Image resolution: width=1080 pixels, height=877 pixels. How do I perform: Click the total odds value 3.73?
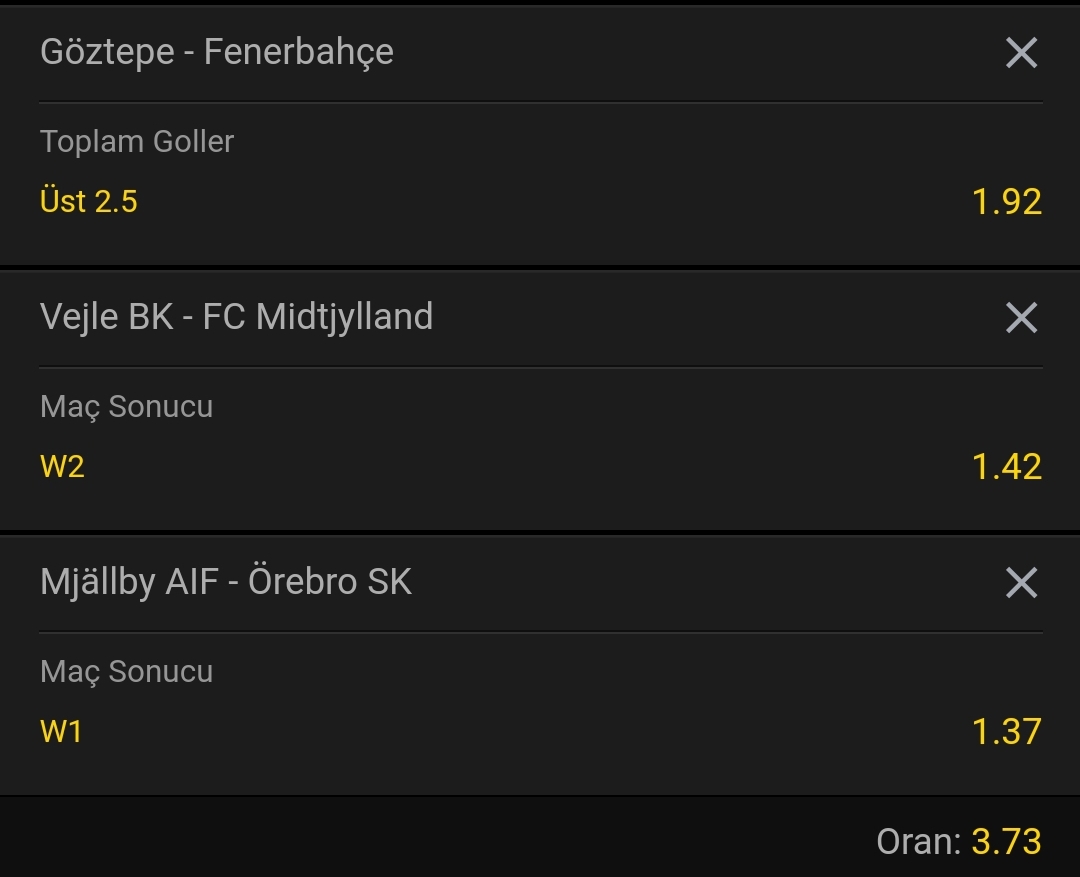tap(1006, 842)
